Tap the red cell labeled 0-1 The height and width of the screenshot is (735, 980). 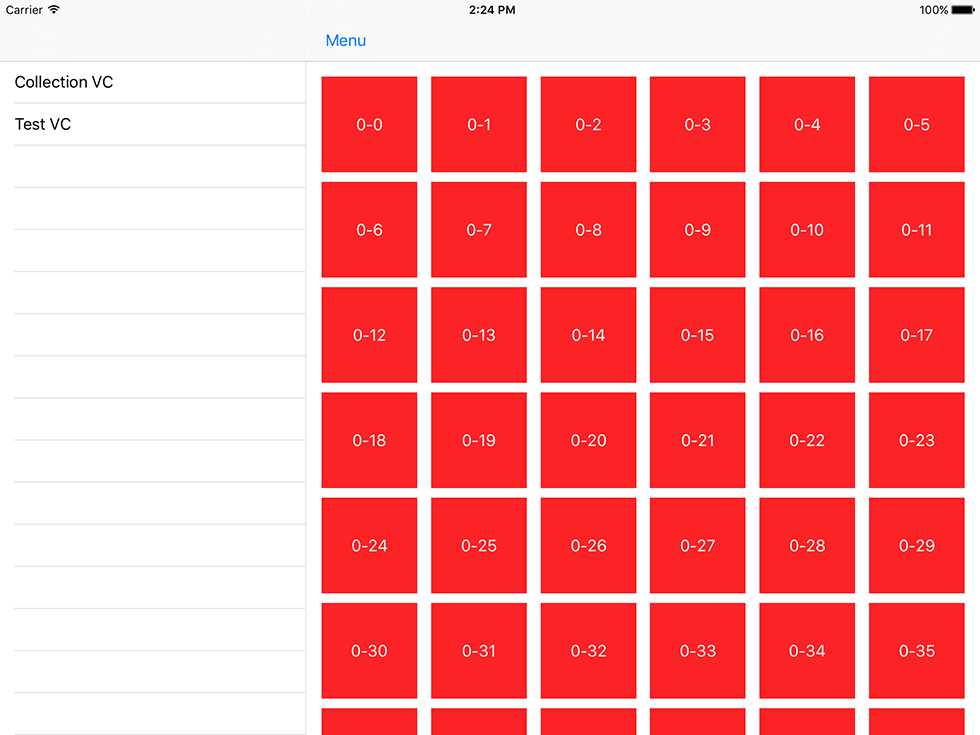(x=479, y=124)
